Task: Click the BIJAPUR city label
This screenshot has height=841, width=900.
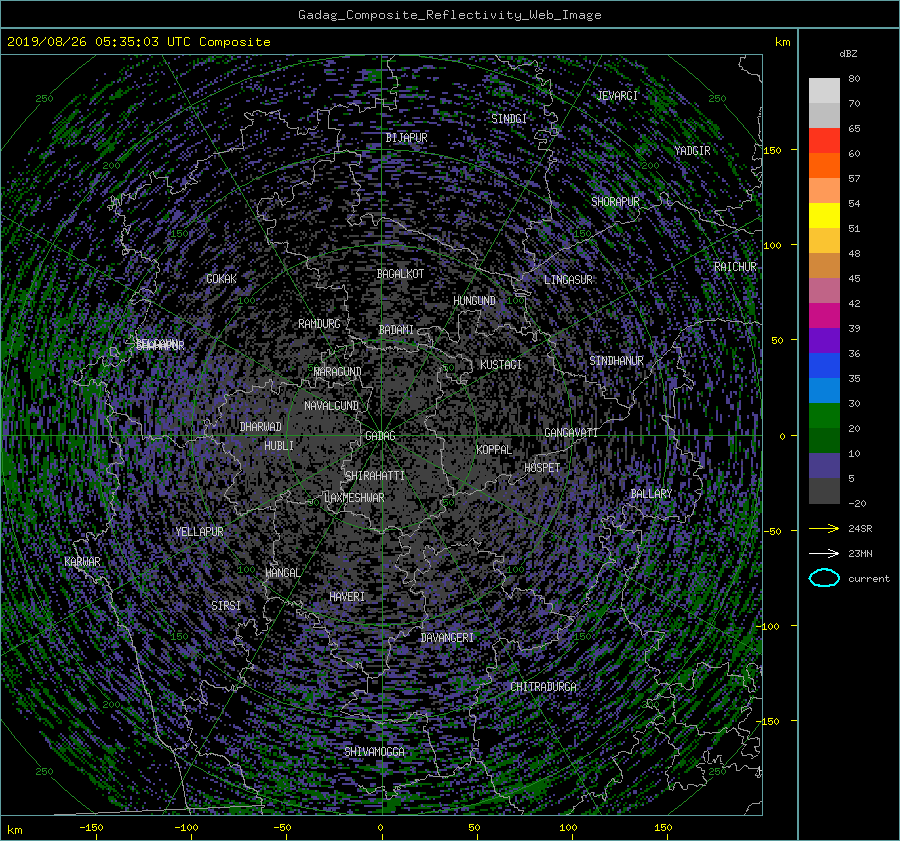Action: pyautogui.click(x=406, y=138)
